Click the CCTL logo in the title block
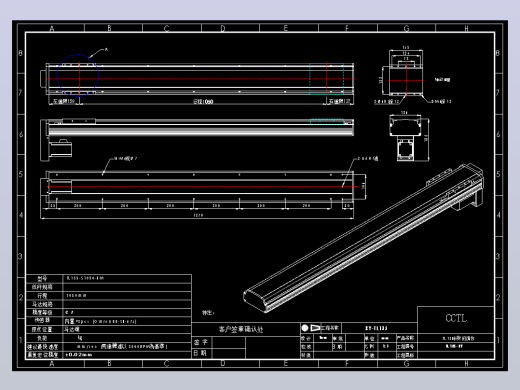Viewport: 520px width, 390px height. tap(456, 318)
